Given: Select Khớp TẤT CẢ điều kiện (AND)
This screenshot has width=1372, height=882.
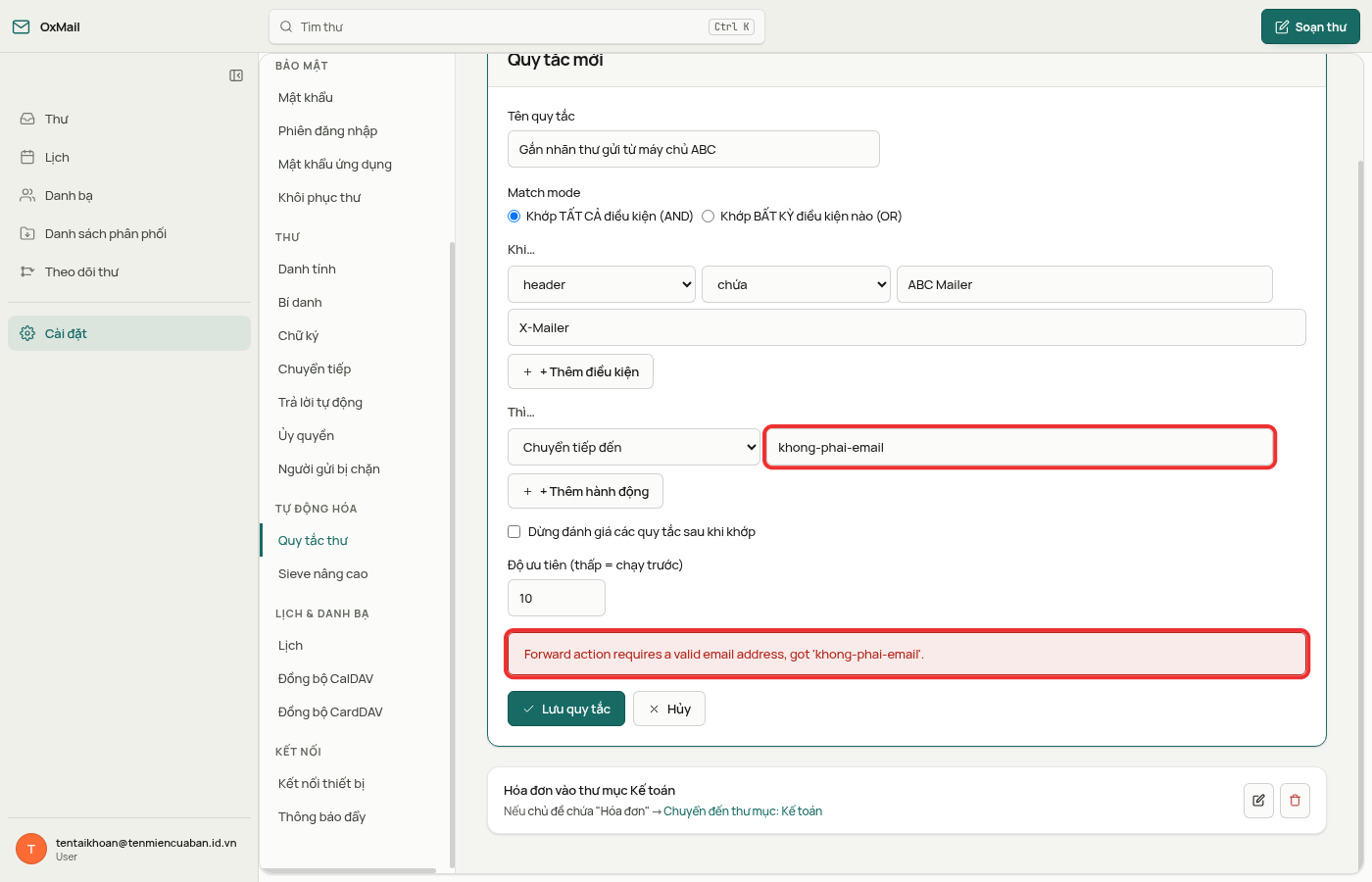Looking at the screenshot, I should (x=514, y=217).
